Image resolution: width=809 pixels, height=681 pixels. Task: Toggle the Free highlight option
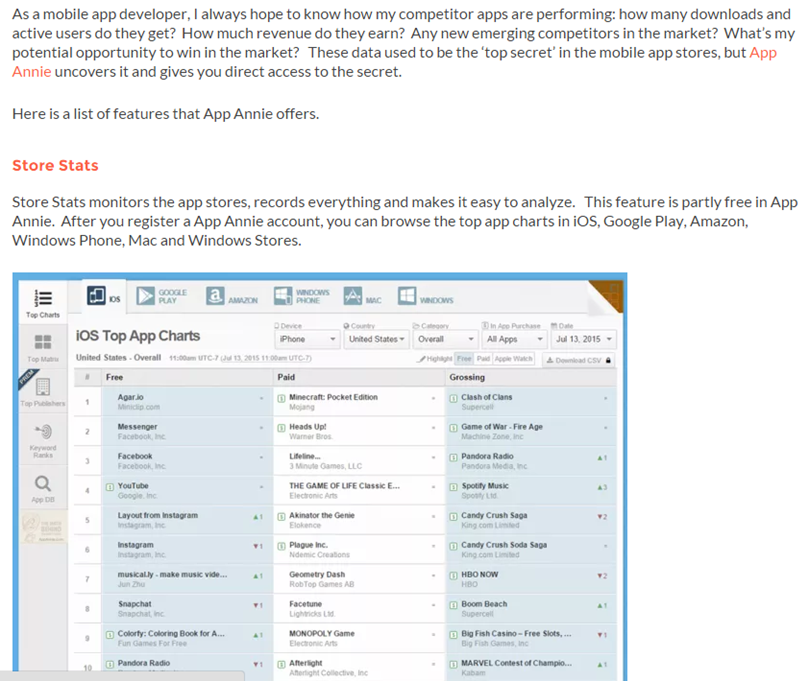point(464,358)
